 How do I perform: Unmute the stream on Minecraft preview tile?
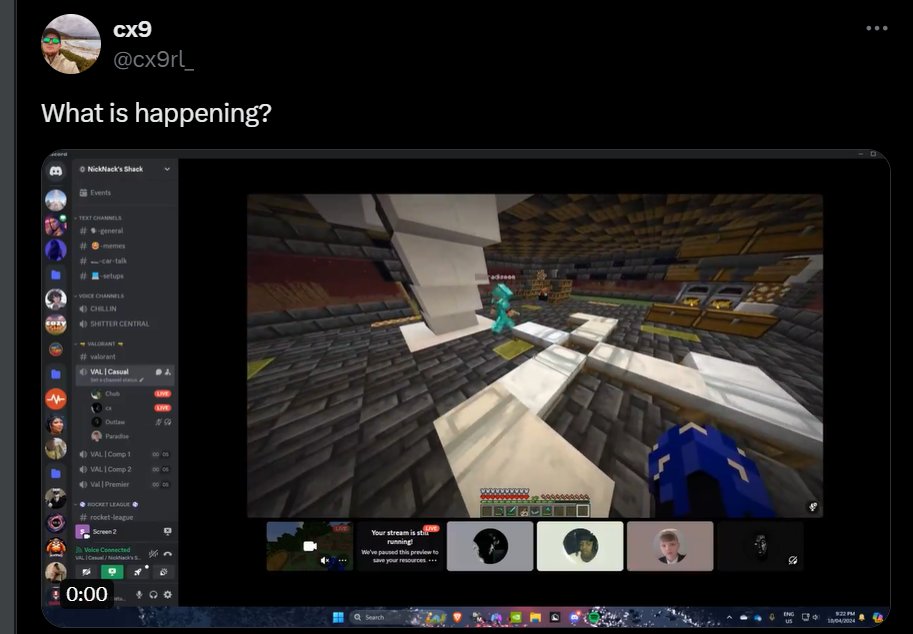(x=325, y=561)
